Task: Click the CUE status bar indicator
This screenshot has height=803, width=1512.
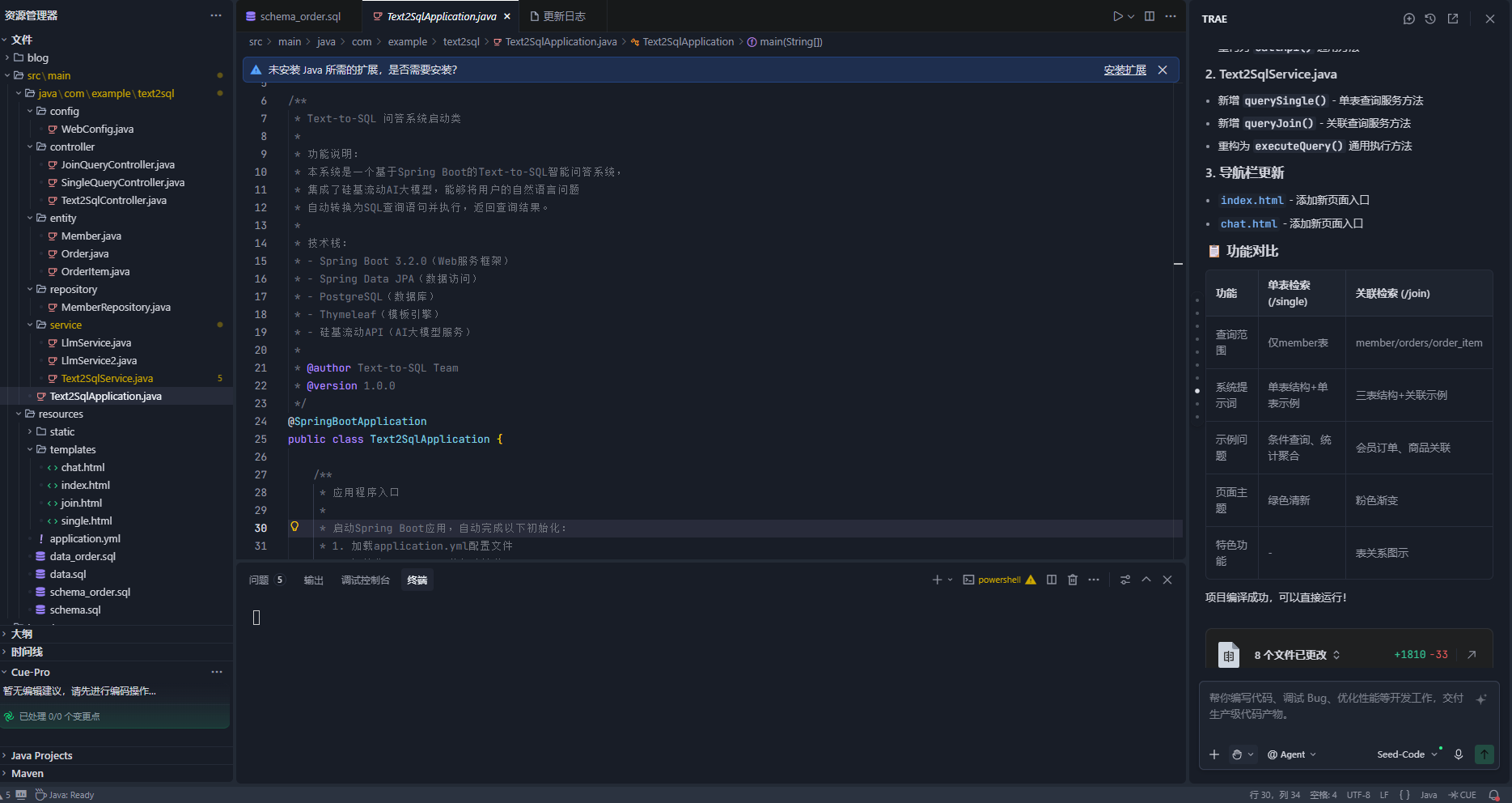Action: (1463, 795)
